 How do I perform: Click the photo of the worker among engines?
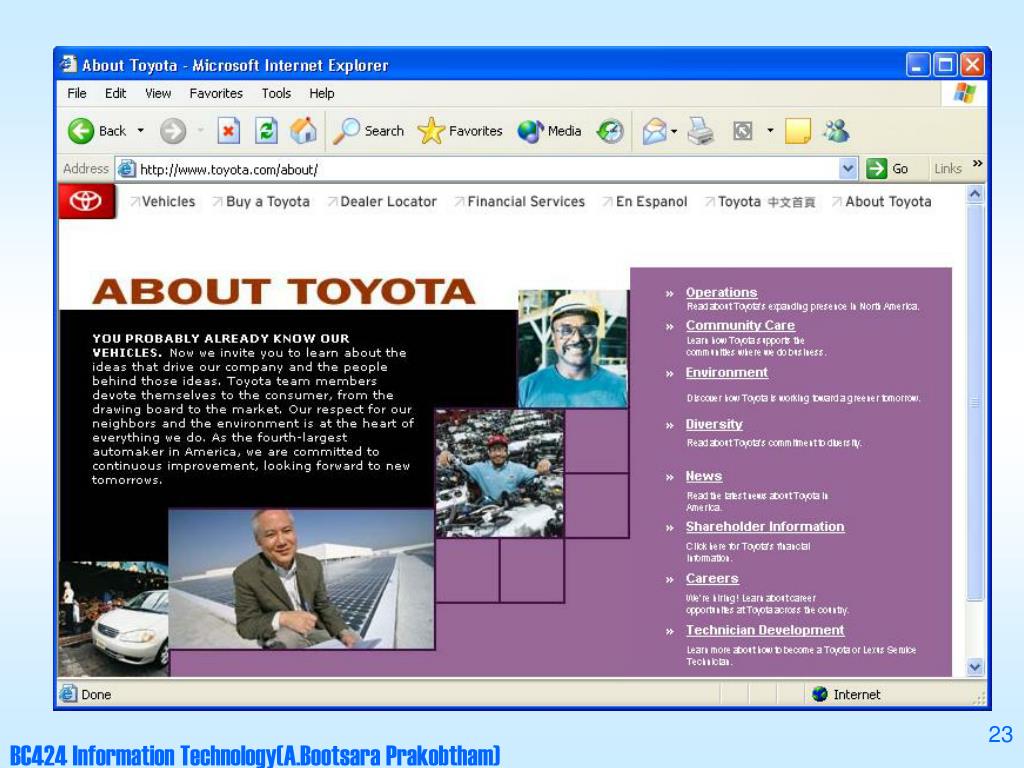click(x=500, y=473)
